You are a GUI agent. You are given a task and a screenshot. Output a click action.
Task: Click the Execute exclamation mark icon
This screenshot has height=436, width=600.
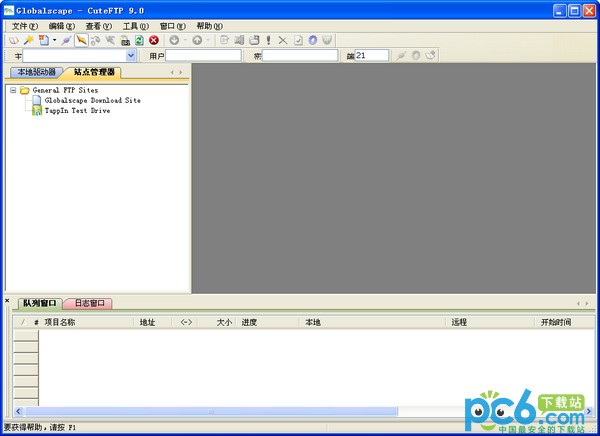[x=268, y=40]
